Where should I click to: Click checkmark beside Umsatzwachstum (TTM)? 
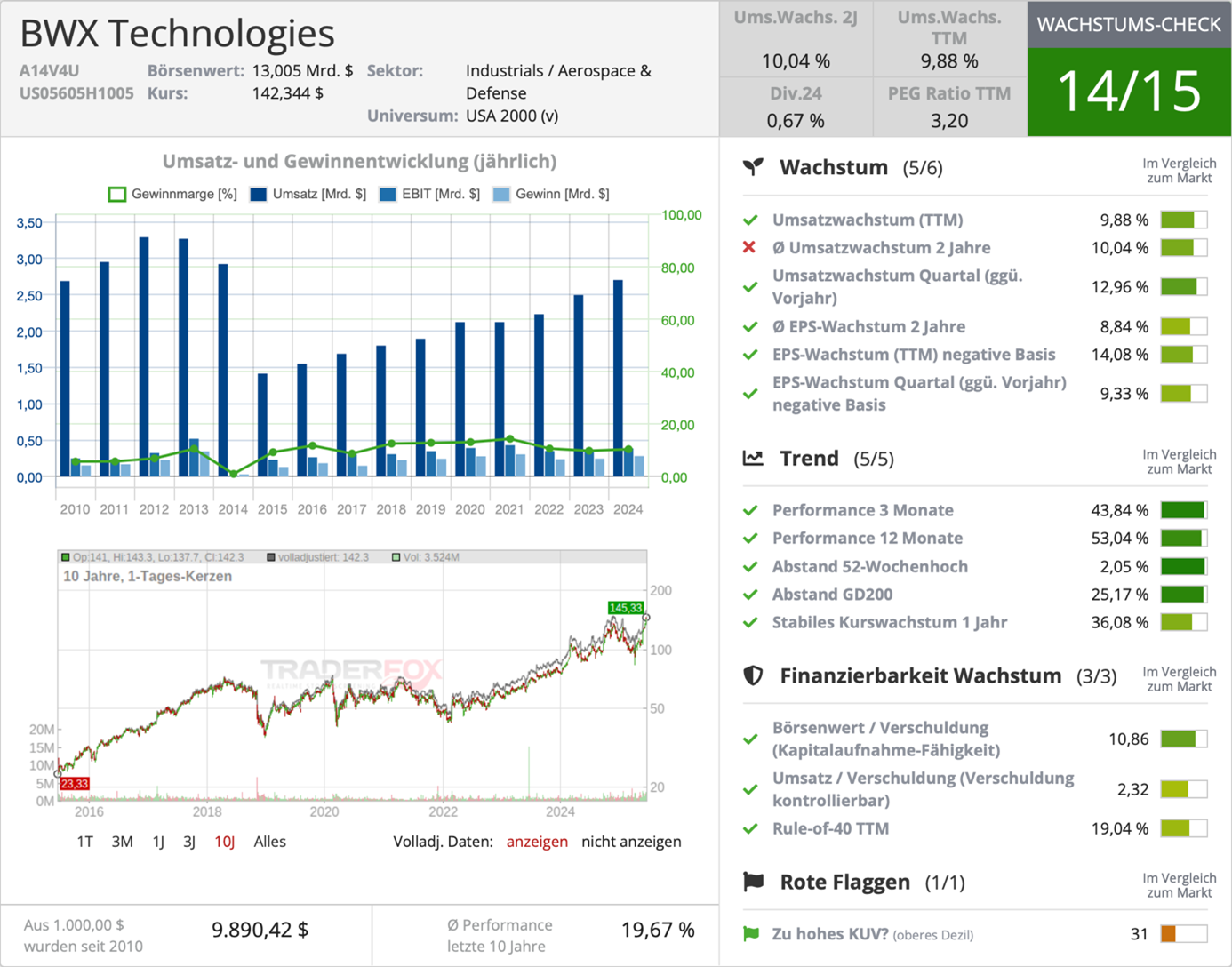click(x=750, y=220)
